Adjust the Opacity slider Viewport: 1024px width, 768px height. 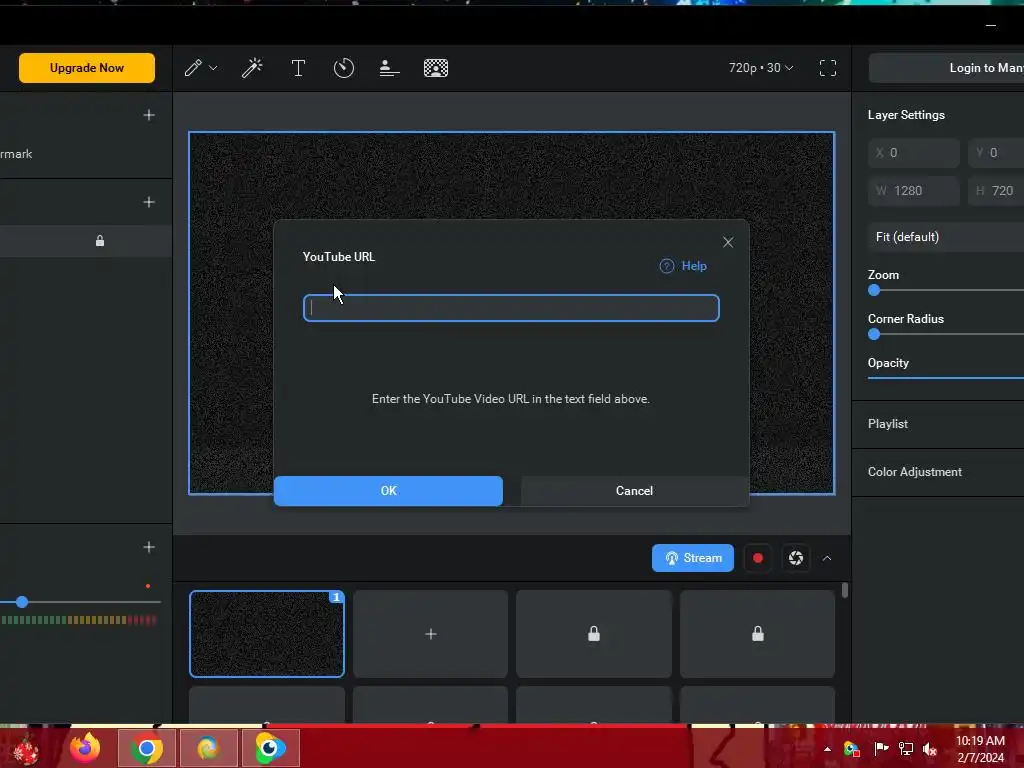(946, 377)
